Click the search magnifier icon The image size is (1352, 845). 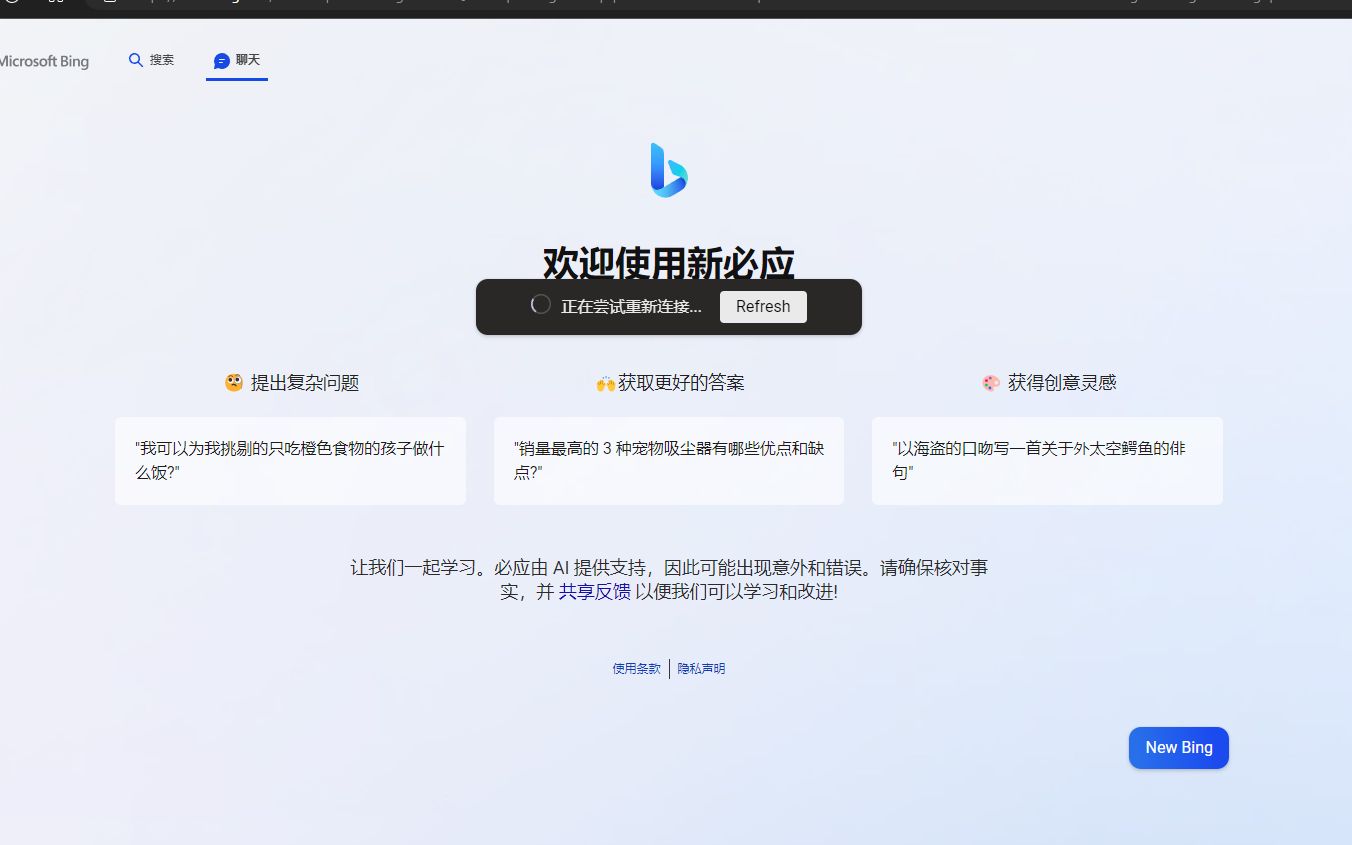(x=136, y=60)
